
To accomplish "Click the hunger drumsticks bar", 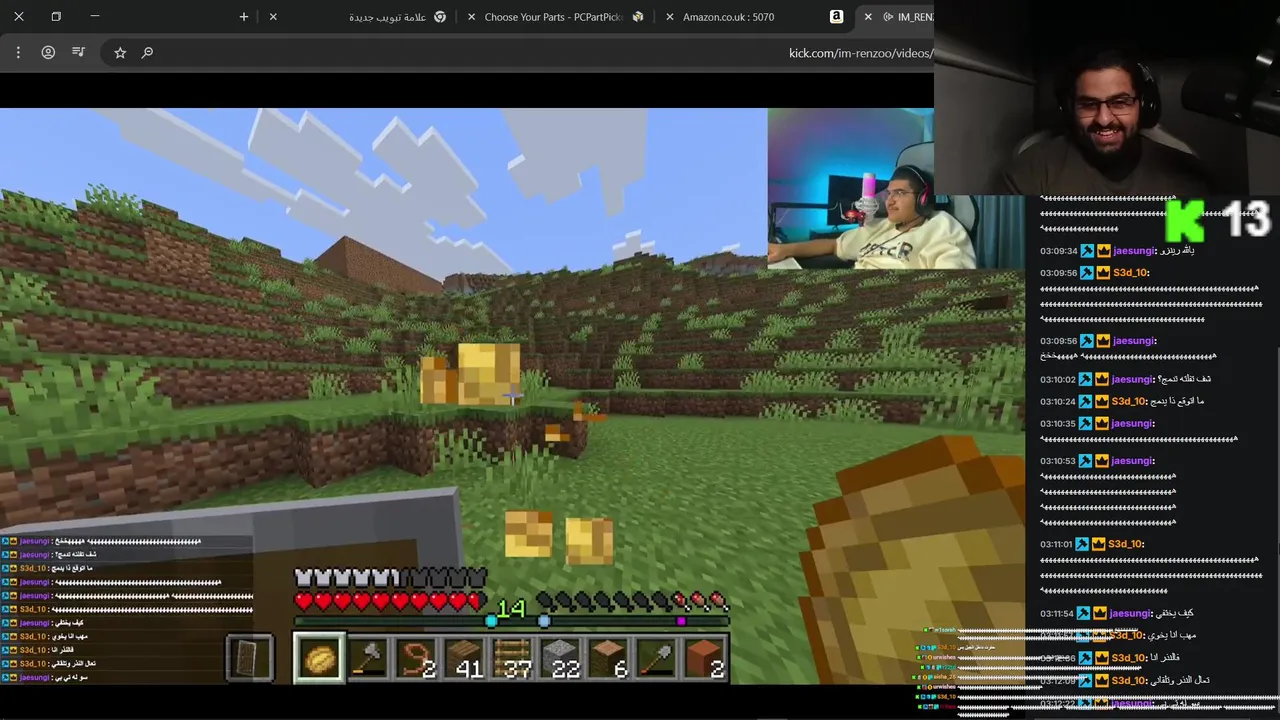I will [633, 601].
